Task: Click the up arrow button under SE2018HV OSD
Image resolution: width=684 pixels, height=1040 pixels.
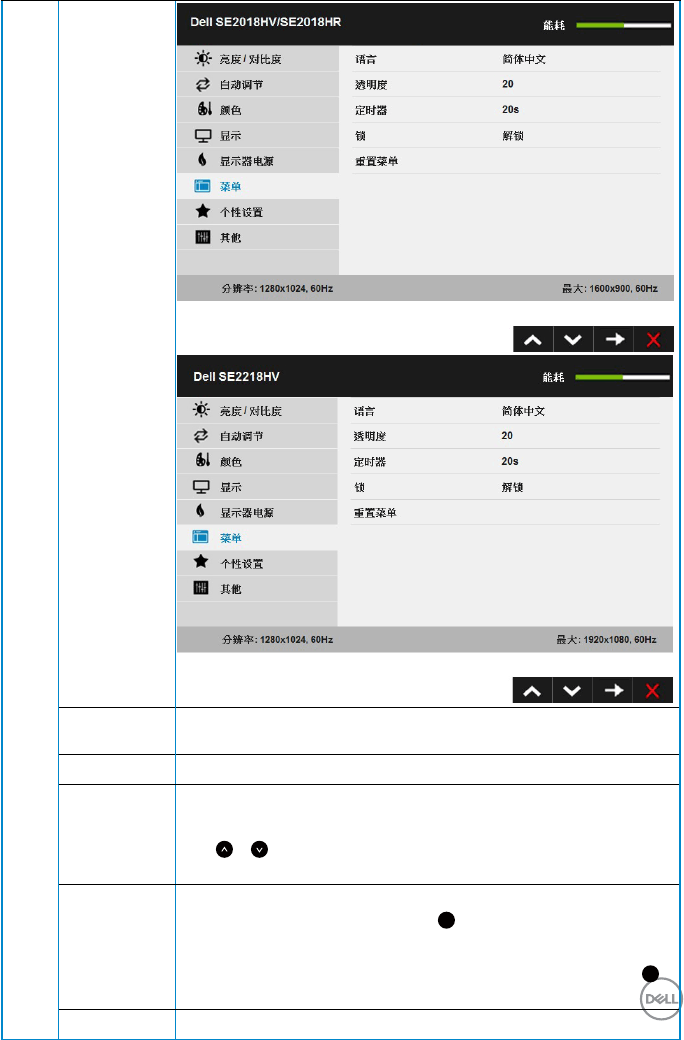Action: (x=533, y=340)
